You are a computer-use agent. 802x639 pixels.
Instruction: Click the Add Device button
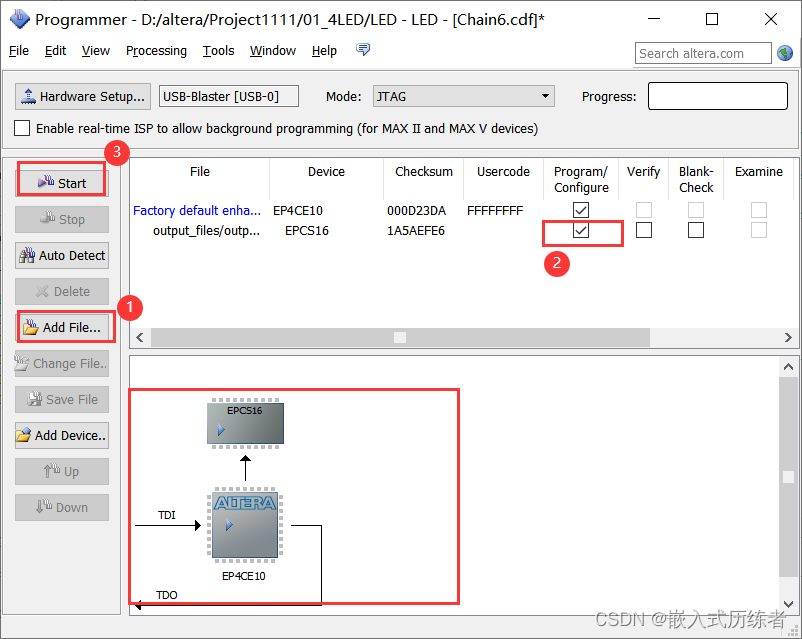click(61, 435)
